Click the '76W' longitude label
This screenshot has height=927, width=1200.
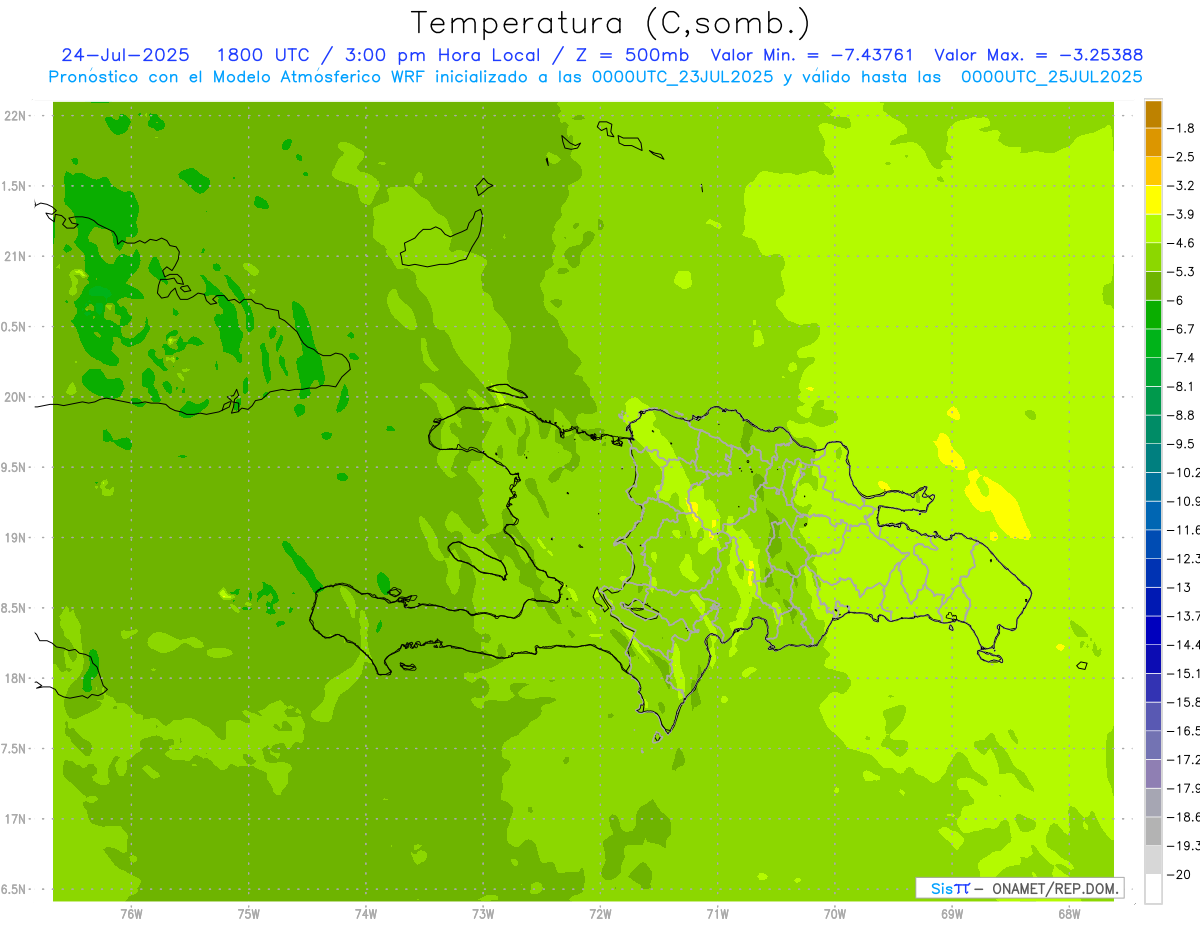[131, 914]
